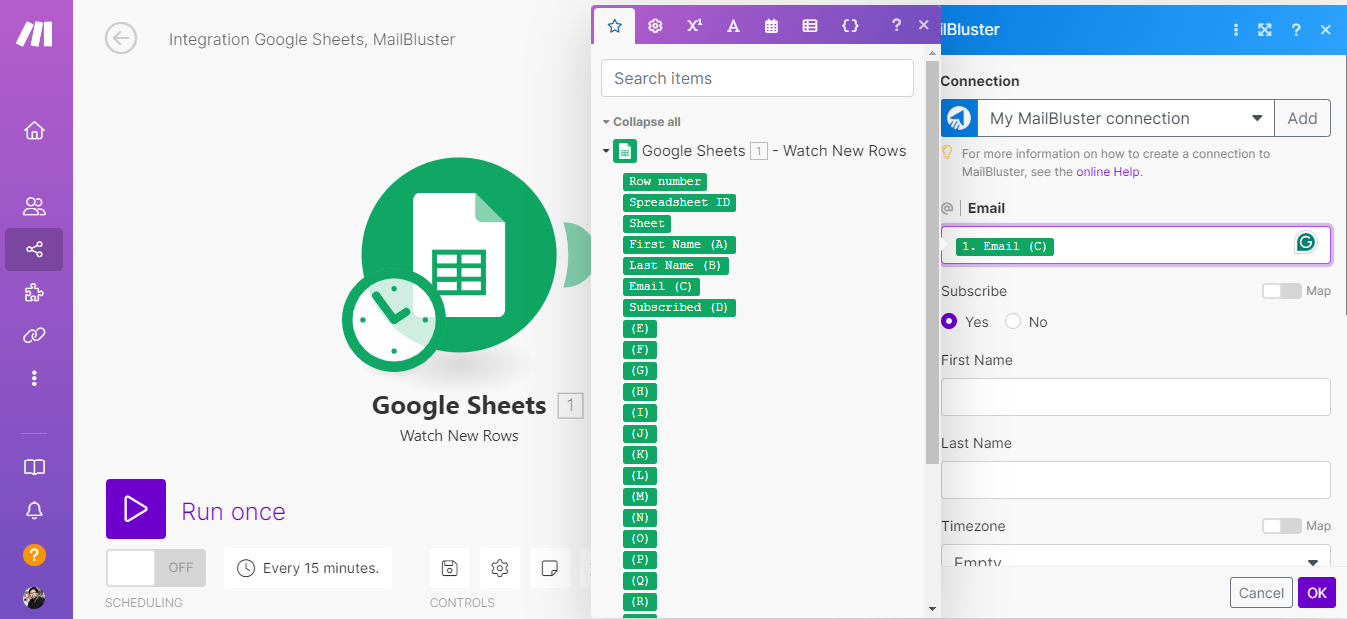Click the Connections link icon in the sidebar
This screenshot has height=619, width=1347.
pos(34,336)
